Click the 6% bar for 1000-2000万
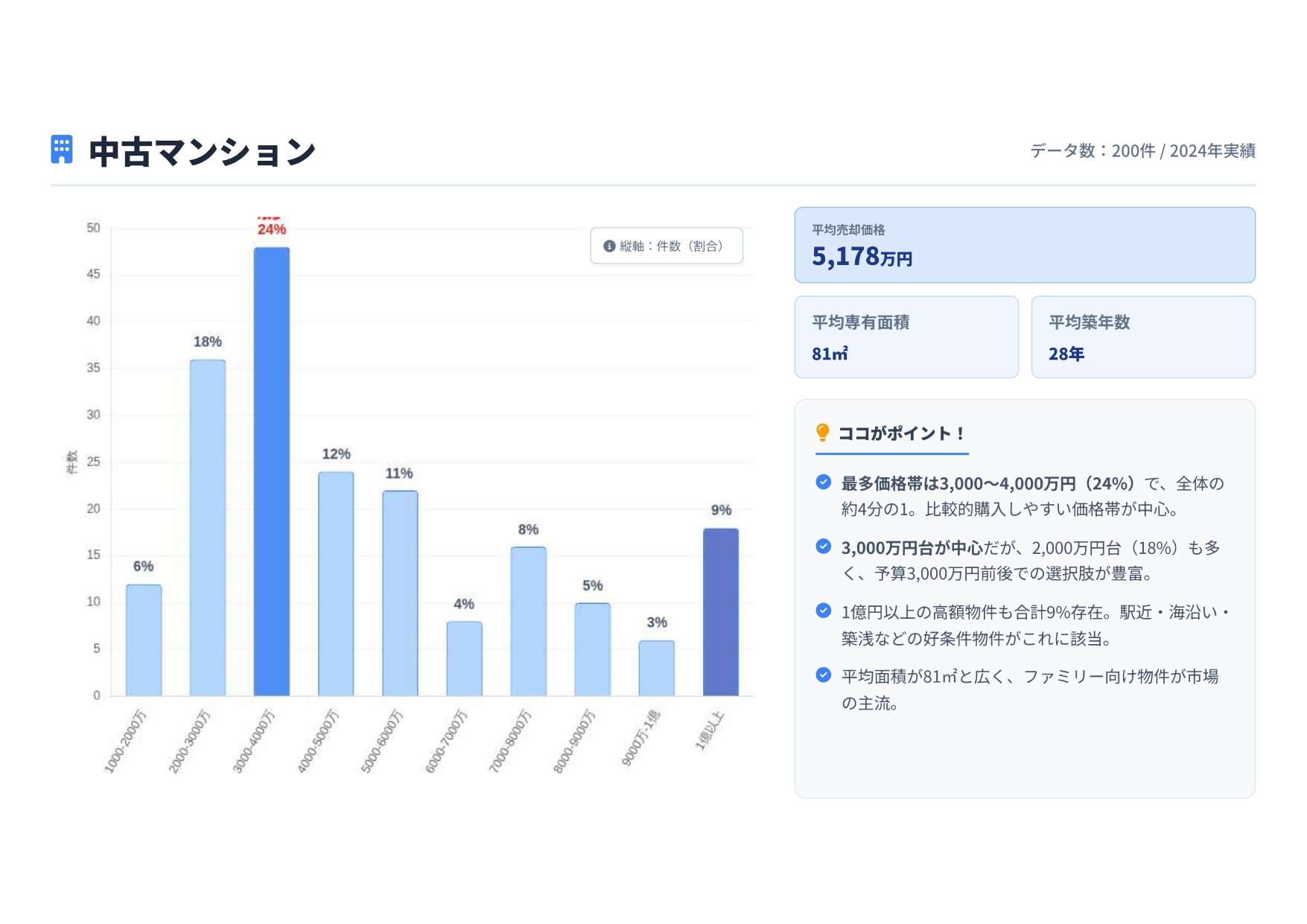This screenshot has width=1307, height=924. click(x=144, y=640)
